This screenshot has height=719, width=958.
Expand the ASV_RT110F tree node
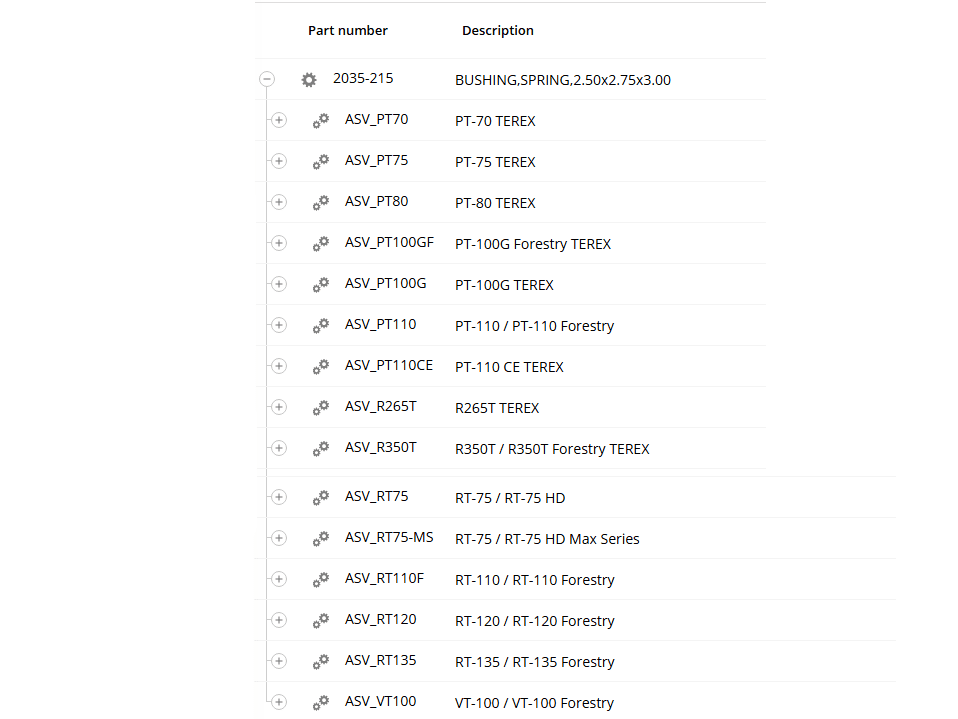pyautogui.click(x=279, y=580)
